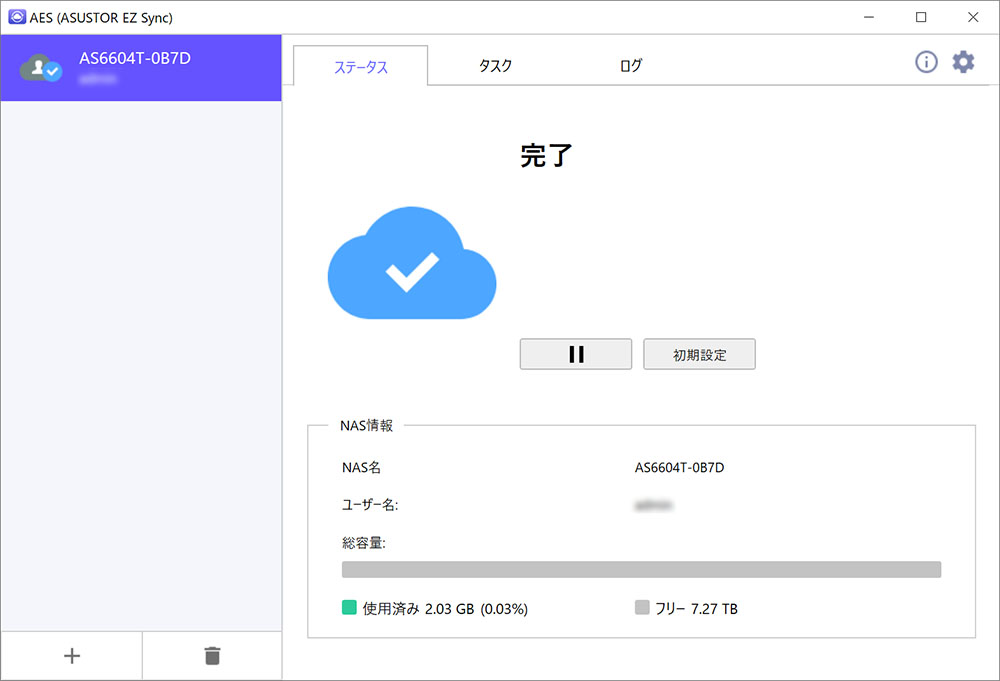Minimize the AES window
The image size is (1000, 681).
click(869, 17)
